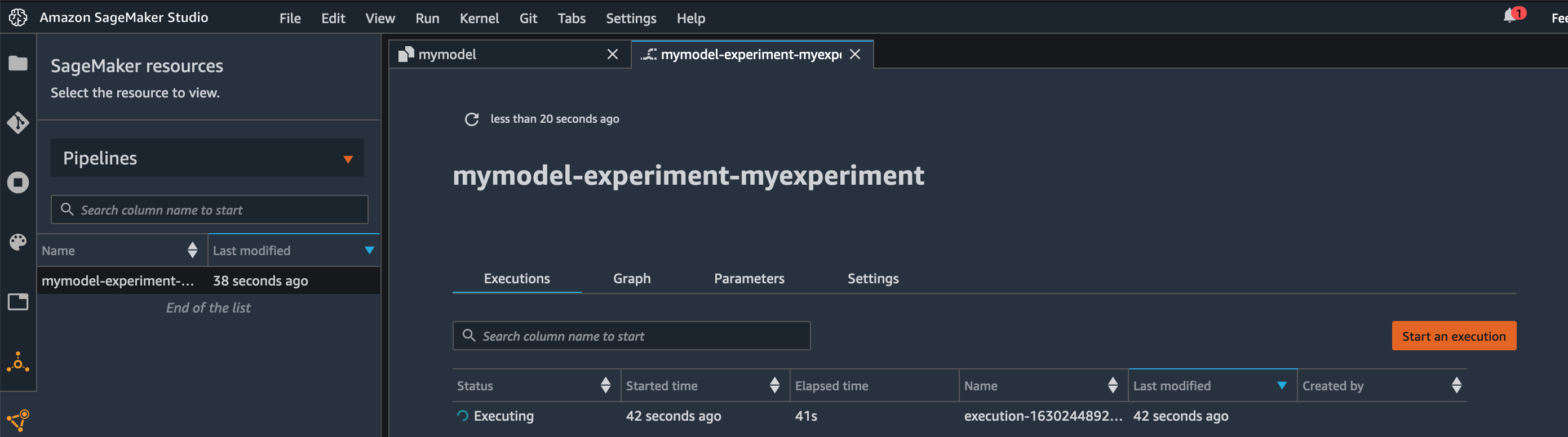Open the Kernel menu
Image resolution: width=1568 pixels, height=437 pixels.
479,18
